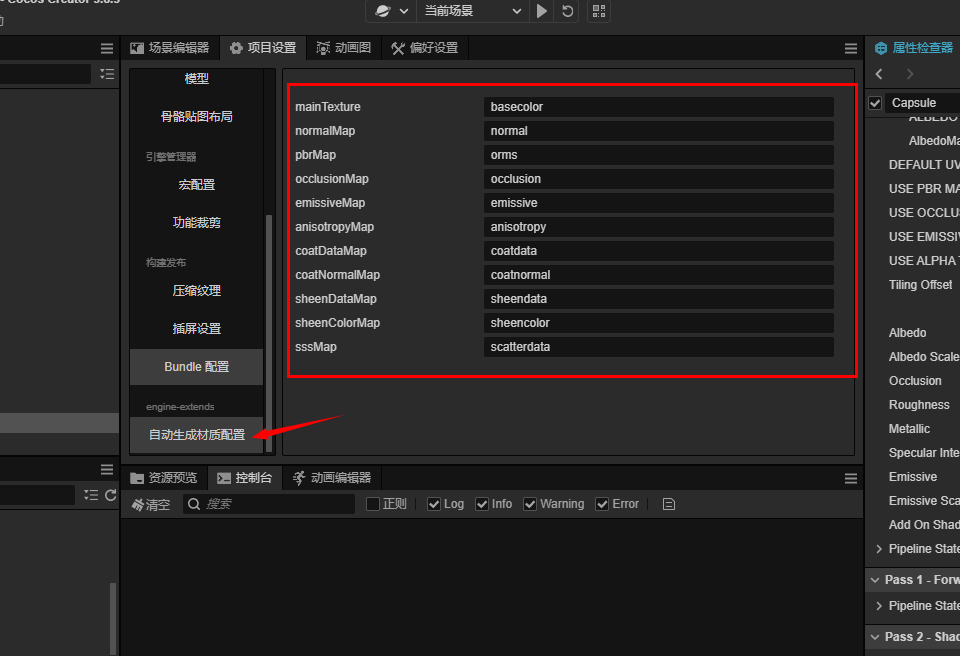The width and height of the screenshot is (960, 656).
Task: Click the inspector forward arrow
Action: [910, 74]
